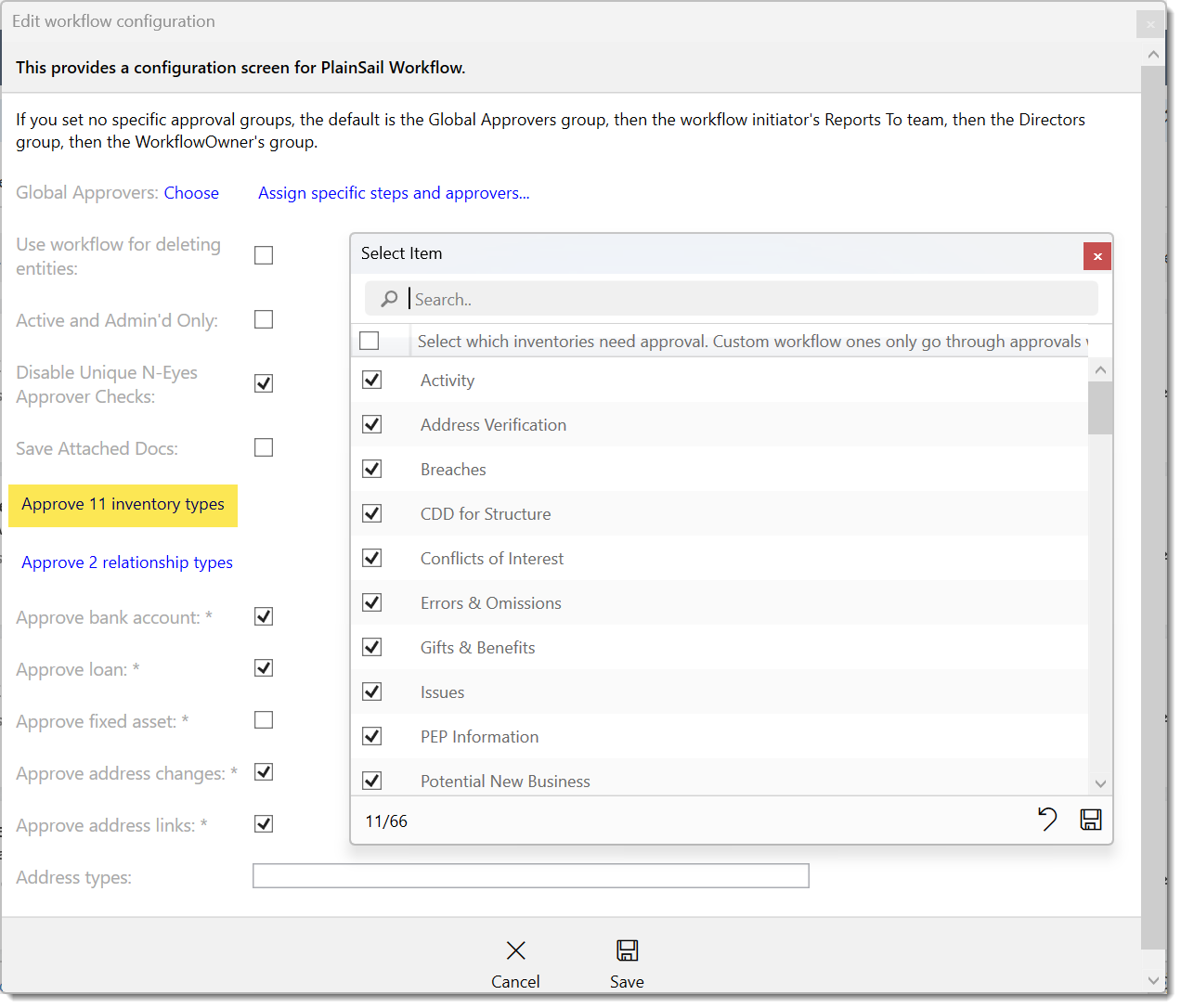The height and width of the screenshot is (1008, 1181).
Task: Disable the Unique N-Eyes Approver Checks option
Action: [x=263, y=382]
